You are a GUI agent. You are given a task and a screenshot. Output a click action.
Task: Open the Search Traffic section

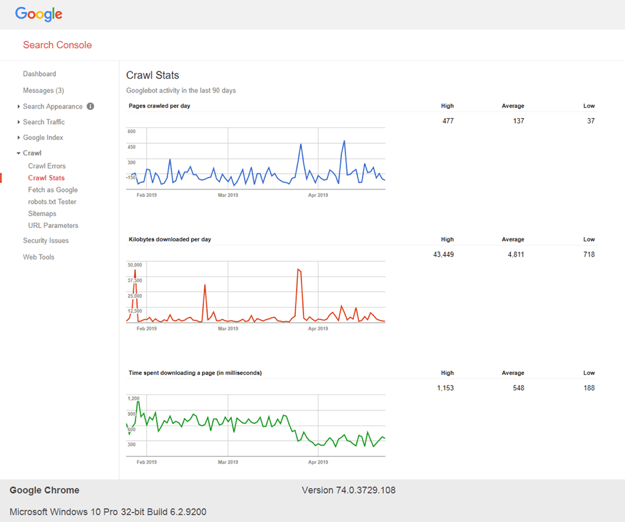pyautogui.click(x=44, y=122)
